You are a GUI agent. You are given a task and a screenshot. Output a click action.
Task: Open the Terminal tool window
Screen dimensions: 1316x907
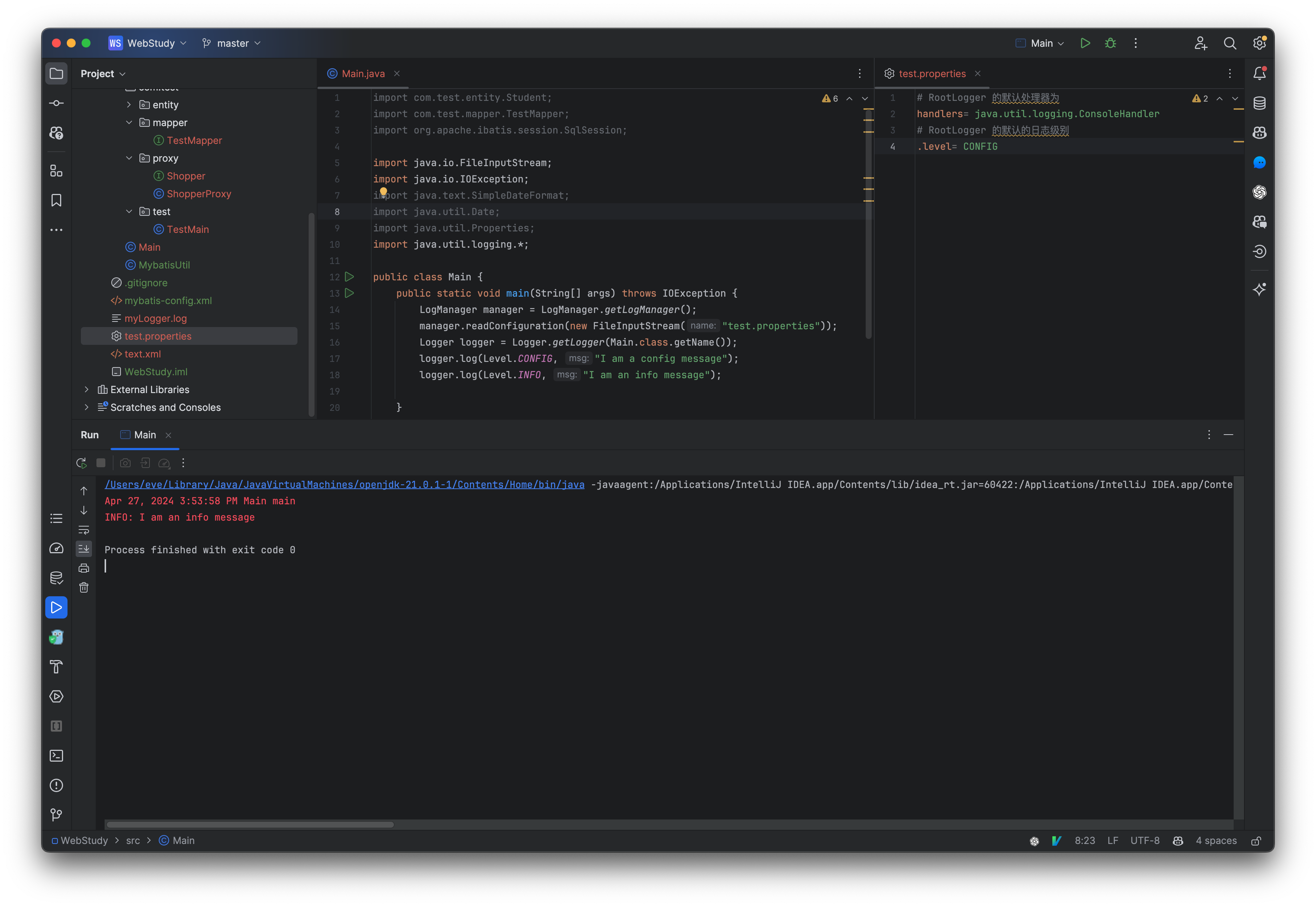pyautogui.click(x=56, y=755)
